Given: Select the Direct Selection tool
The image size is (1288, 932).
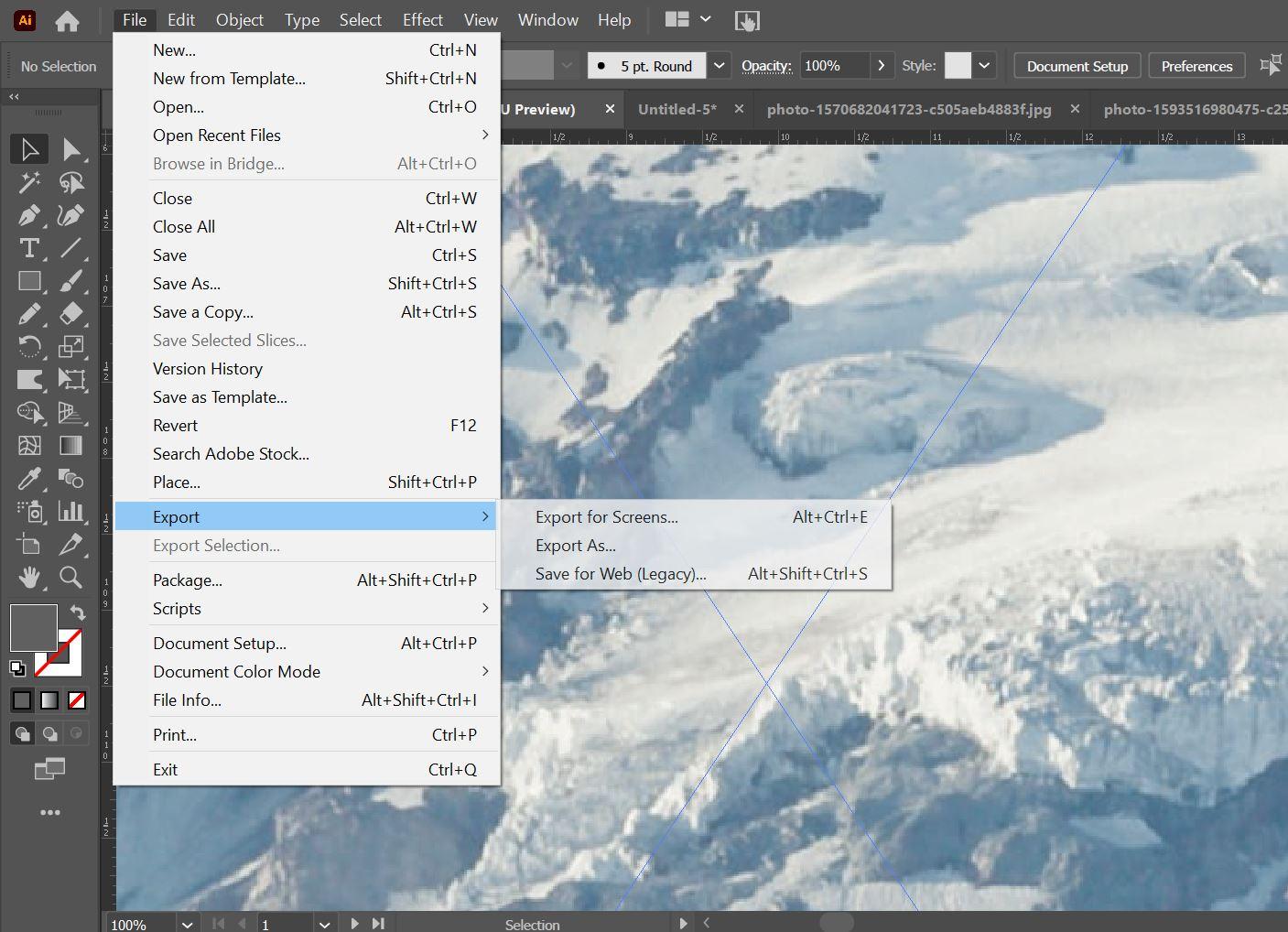Looking at the screenshot, I should point(71,149).
